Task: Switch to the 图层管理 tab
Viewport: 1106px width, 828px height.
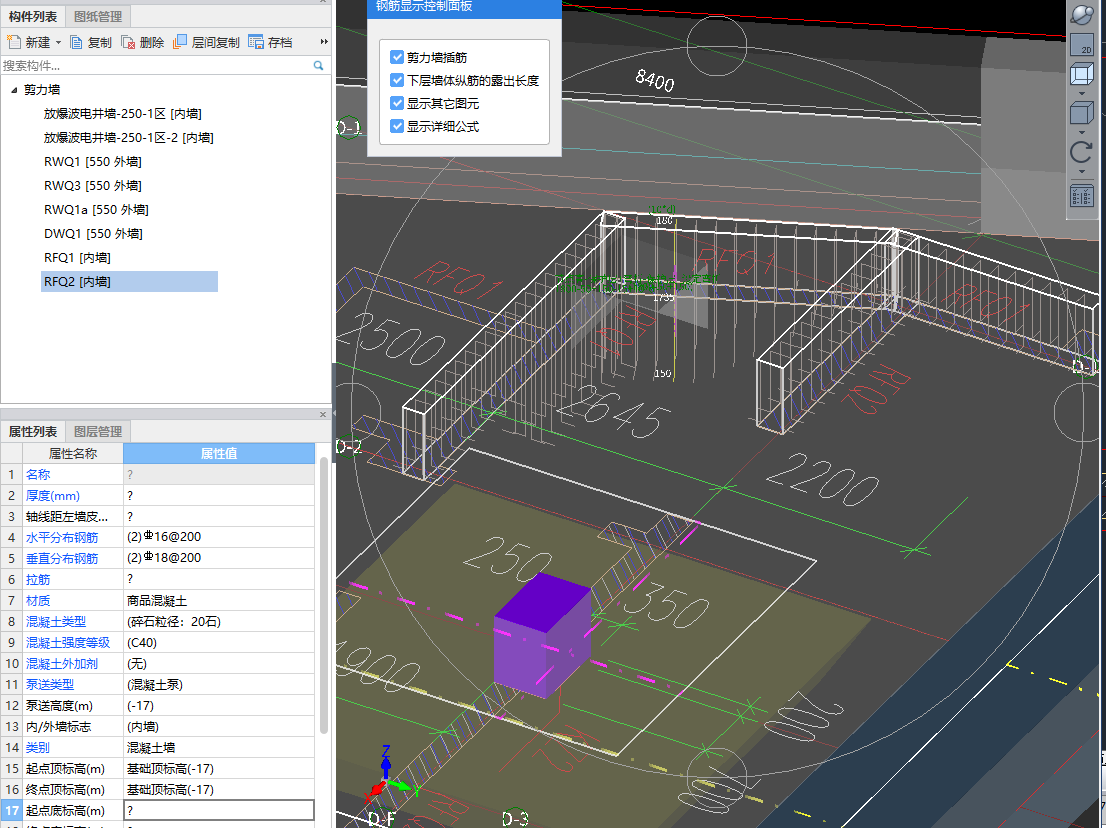Action: [98, 431]
